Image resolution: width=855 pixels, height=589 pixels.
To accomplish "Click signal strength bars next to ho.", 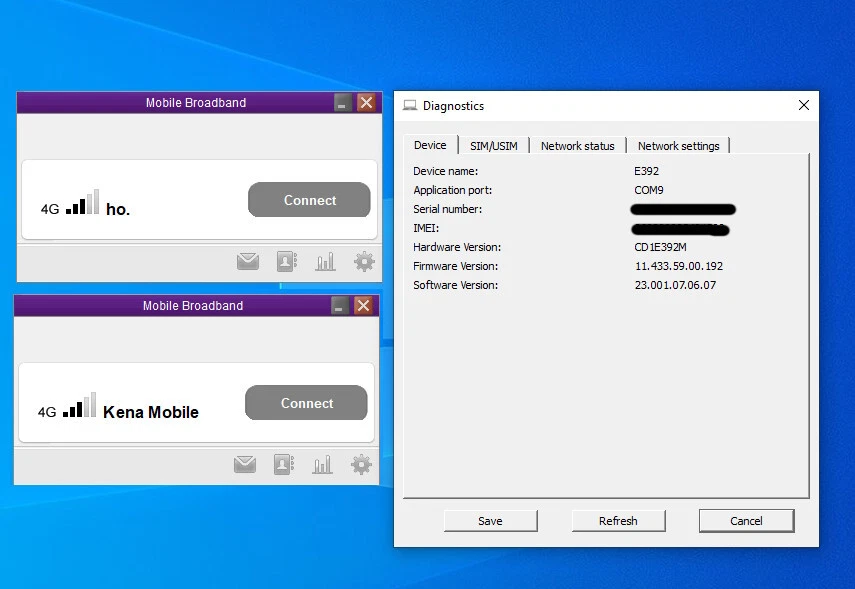I will tap(82, 202).
